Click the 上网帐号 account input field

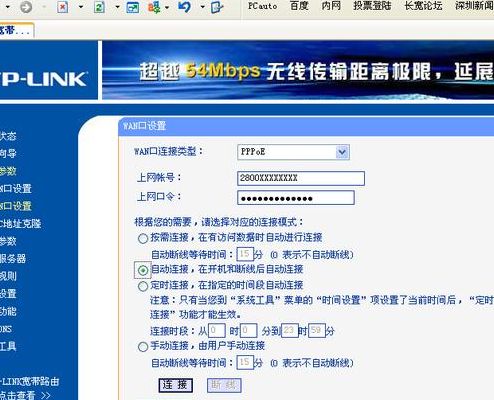pos(301,178)
